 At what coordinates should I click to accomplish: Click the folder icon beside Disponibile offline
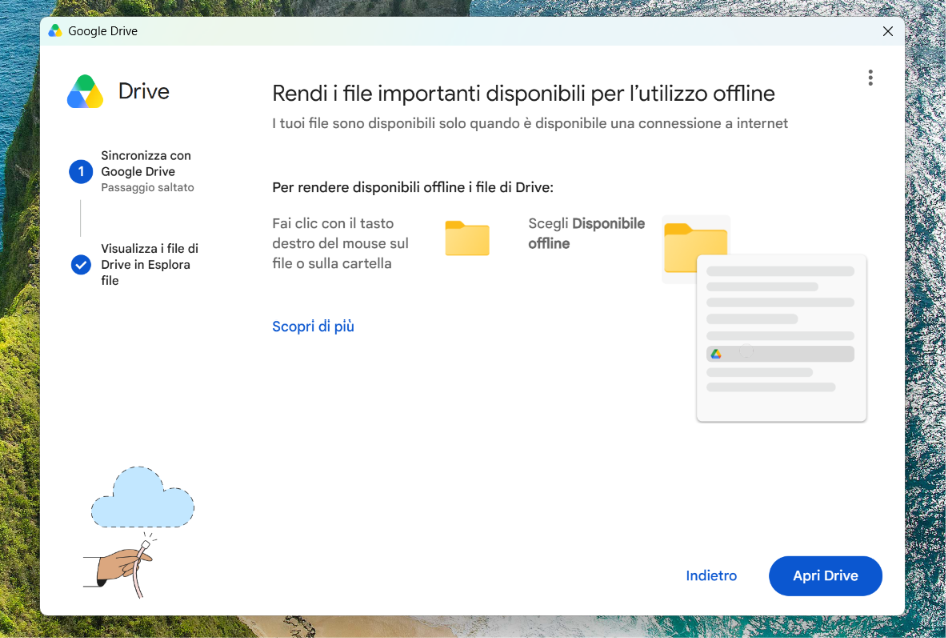[696, 247]
